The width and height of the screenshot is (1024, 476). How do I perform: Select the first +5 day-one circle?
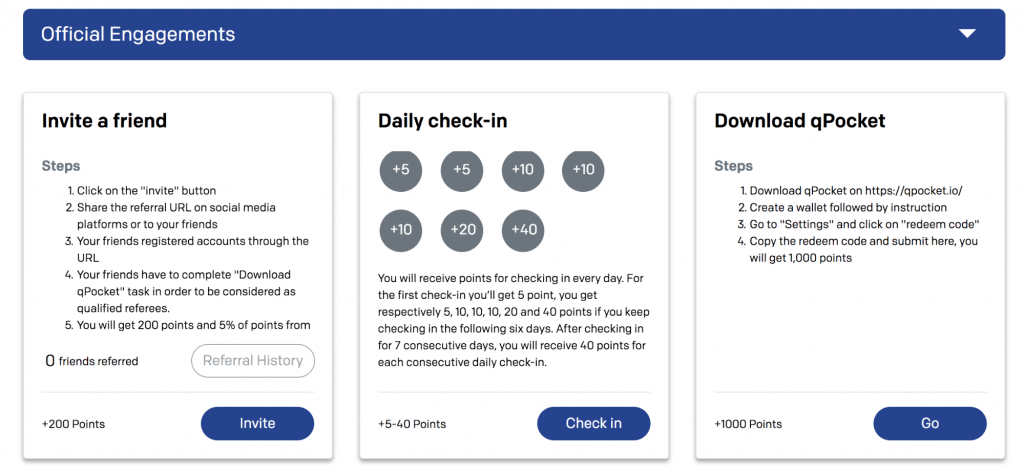(401, 170)
